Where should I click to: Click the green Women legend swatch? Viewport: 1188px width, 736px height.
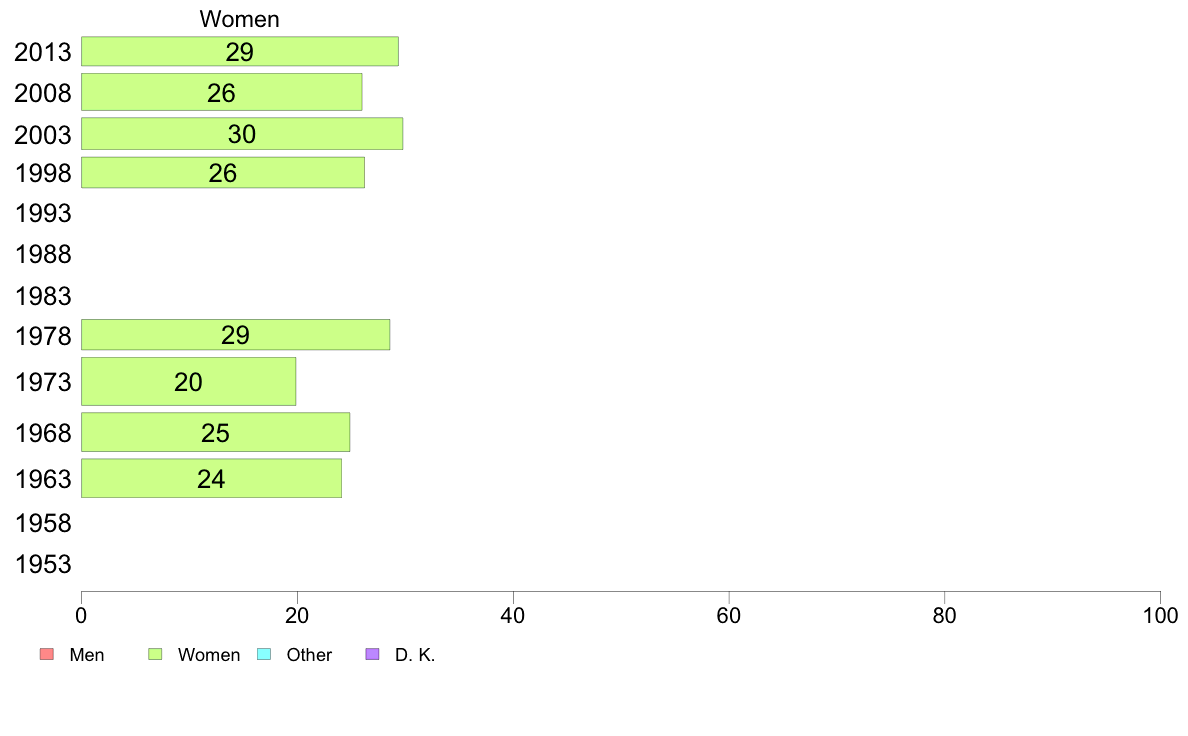point(155,654)
